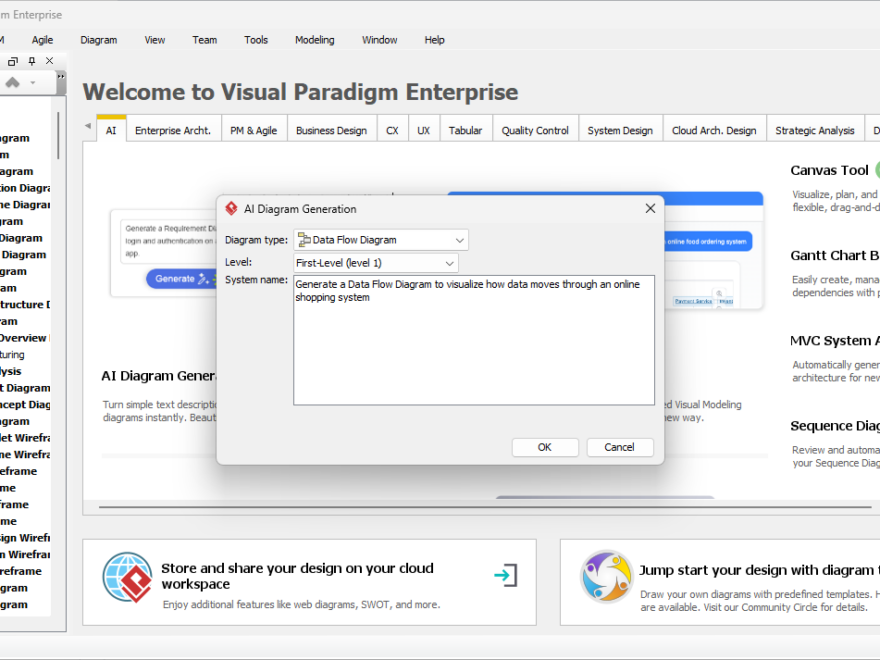Open the Diagram type dropdown

pyautogui.click(x=458, y=239)
